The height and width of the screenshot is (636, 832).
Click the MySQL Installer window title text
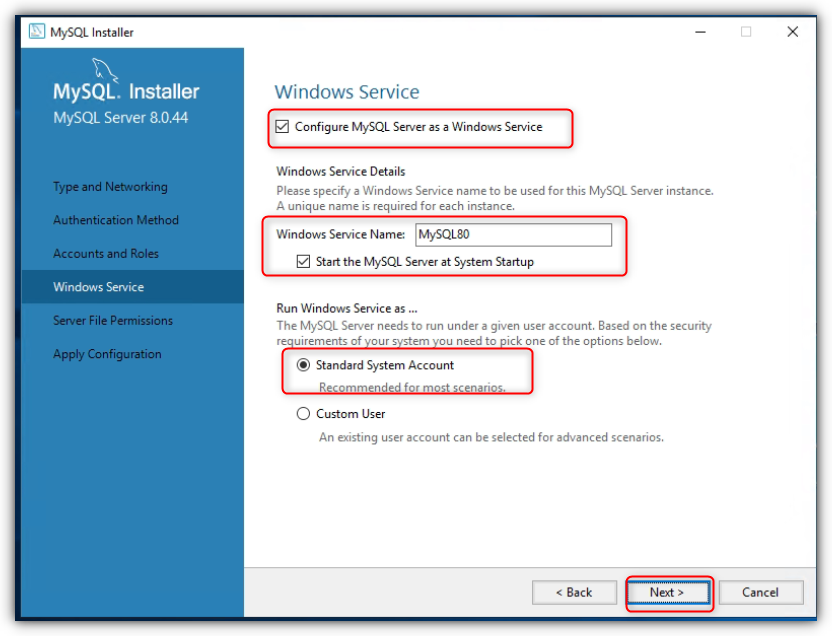(92, 32)
